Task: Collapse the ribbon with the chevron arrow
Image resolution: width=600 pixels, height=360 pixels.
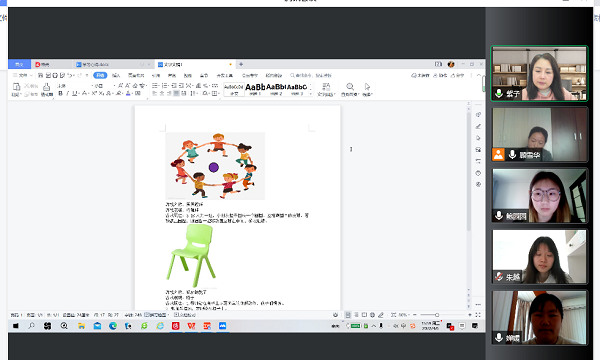Action: [479, 75]
